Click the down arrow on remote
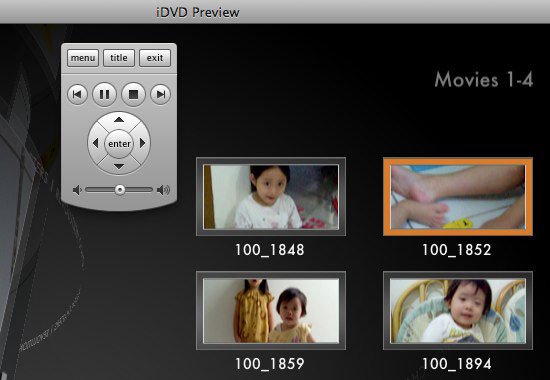The width and height of the screenshot is (550, 380). (x=119, y=166)
